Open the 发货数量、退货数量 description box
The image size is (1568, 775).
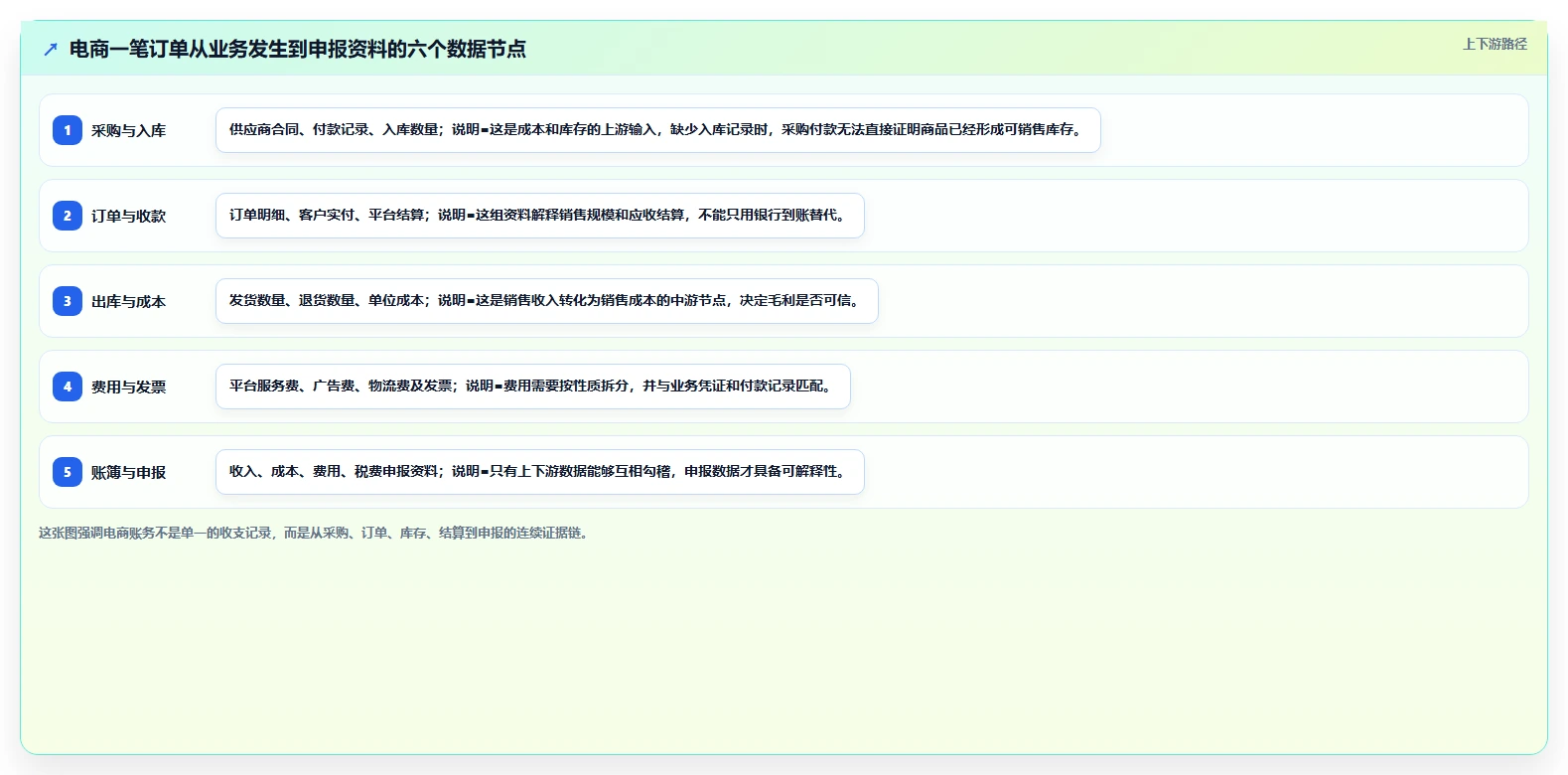click(547, 301)
